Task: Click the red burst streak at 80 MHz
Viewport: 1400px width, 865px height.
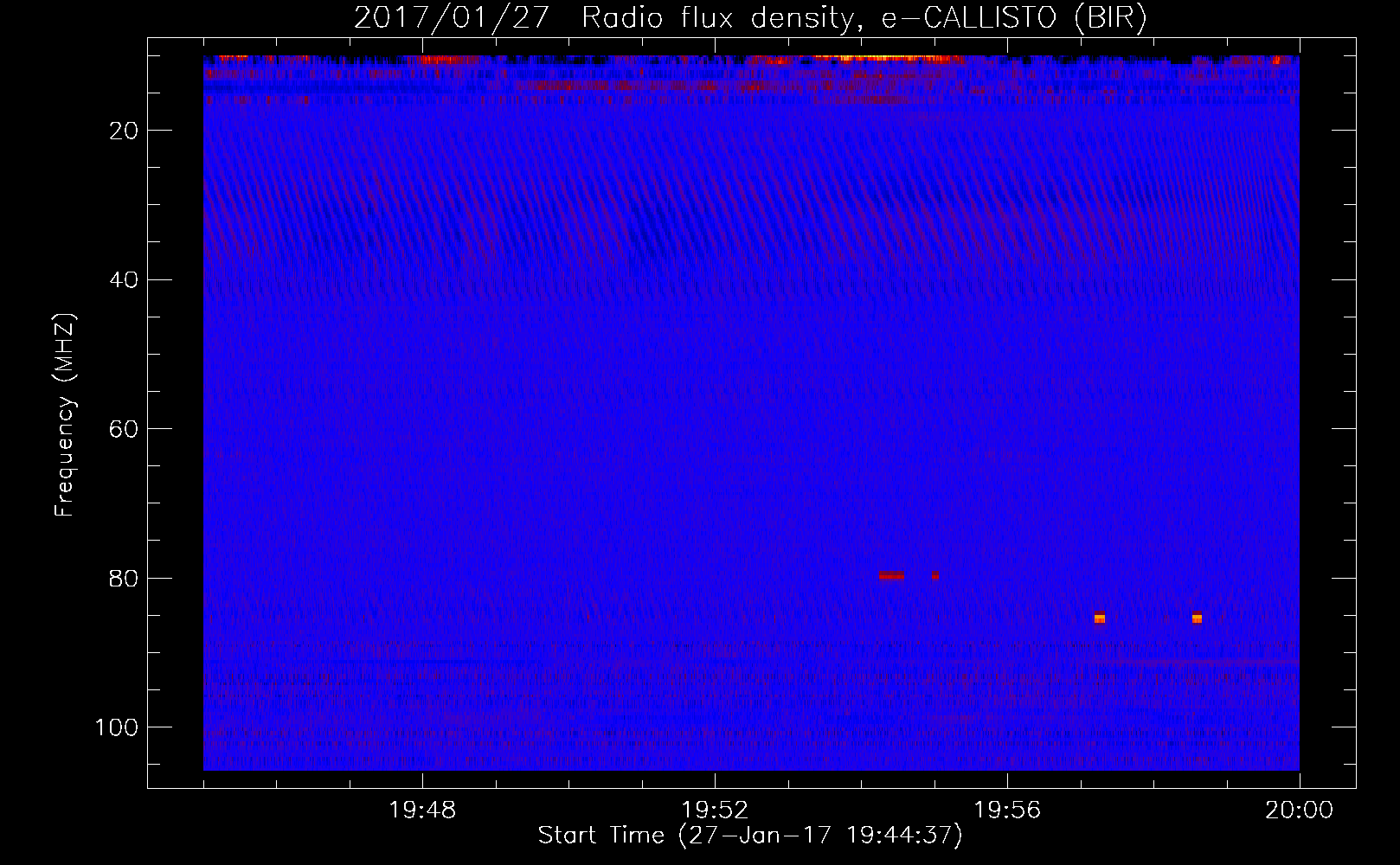Action: (891, 575)
